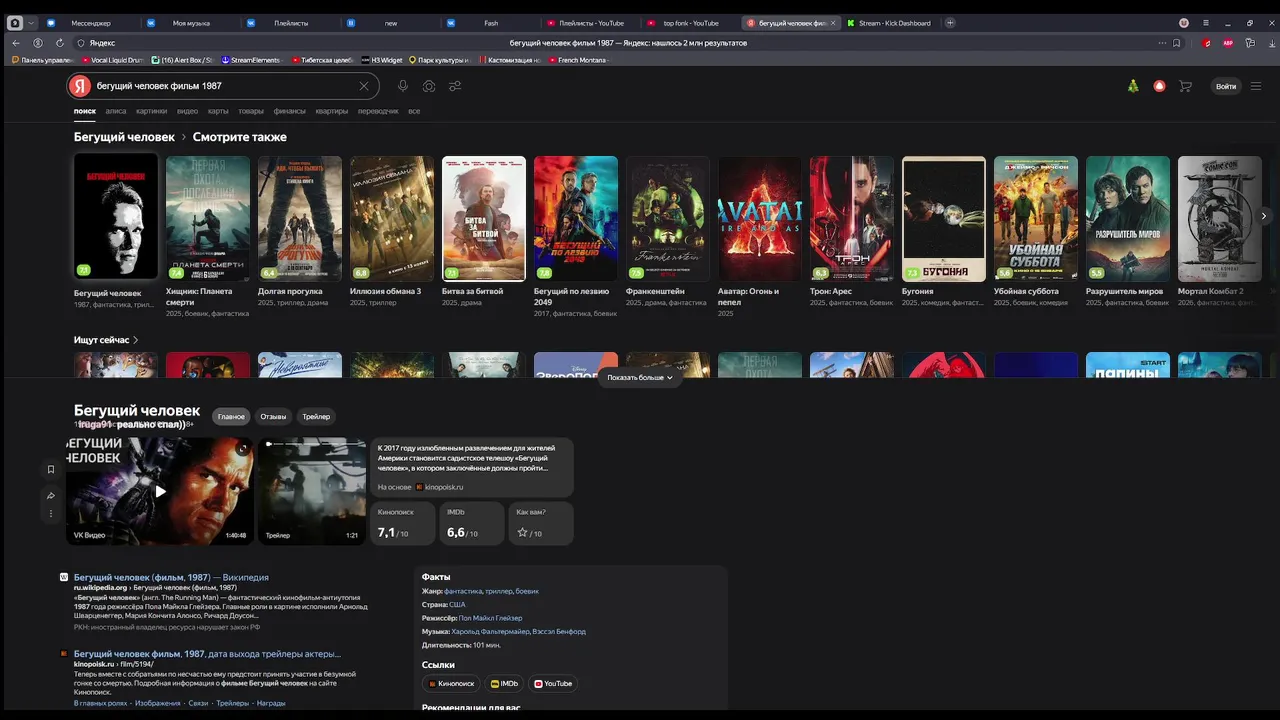Open the Бугония poster
1280x720 pixels.
pyautogui.click(x=944, y=219)
